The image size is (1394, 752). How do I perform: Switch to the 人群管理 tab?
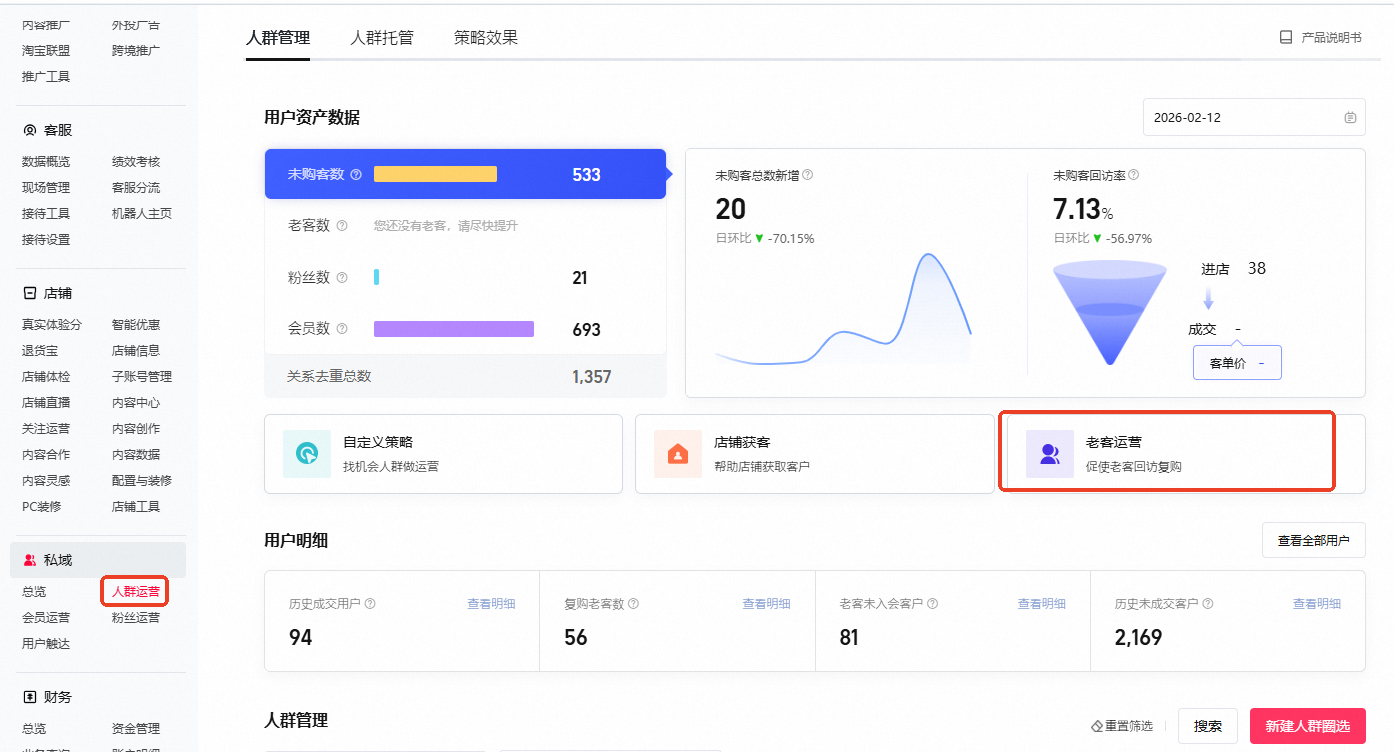coord(278,38)
